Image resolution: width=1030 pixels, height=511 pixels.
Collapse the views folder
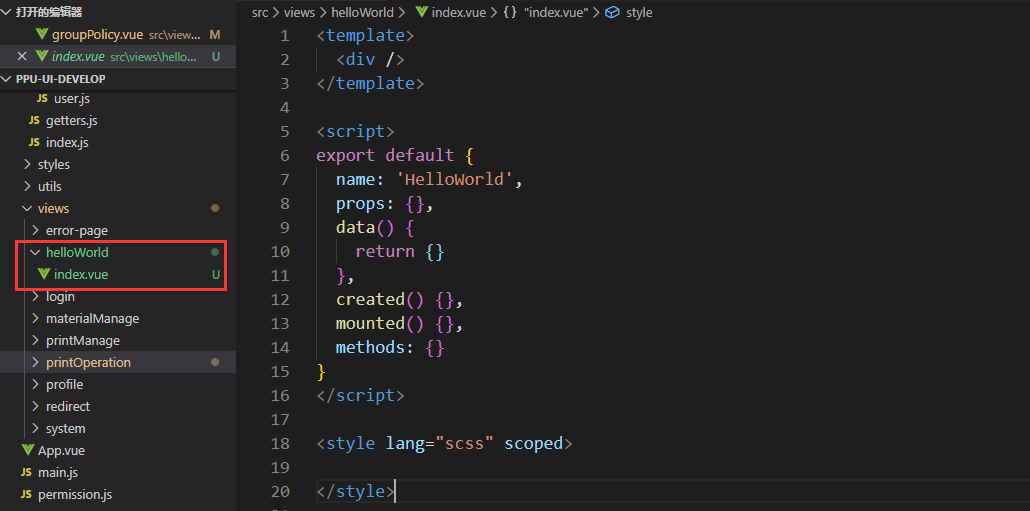(x=27, y=209)
